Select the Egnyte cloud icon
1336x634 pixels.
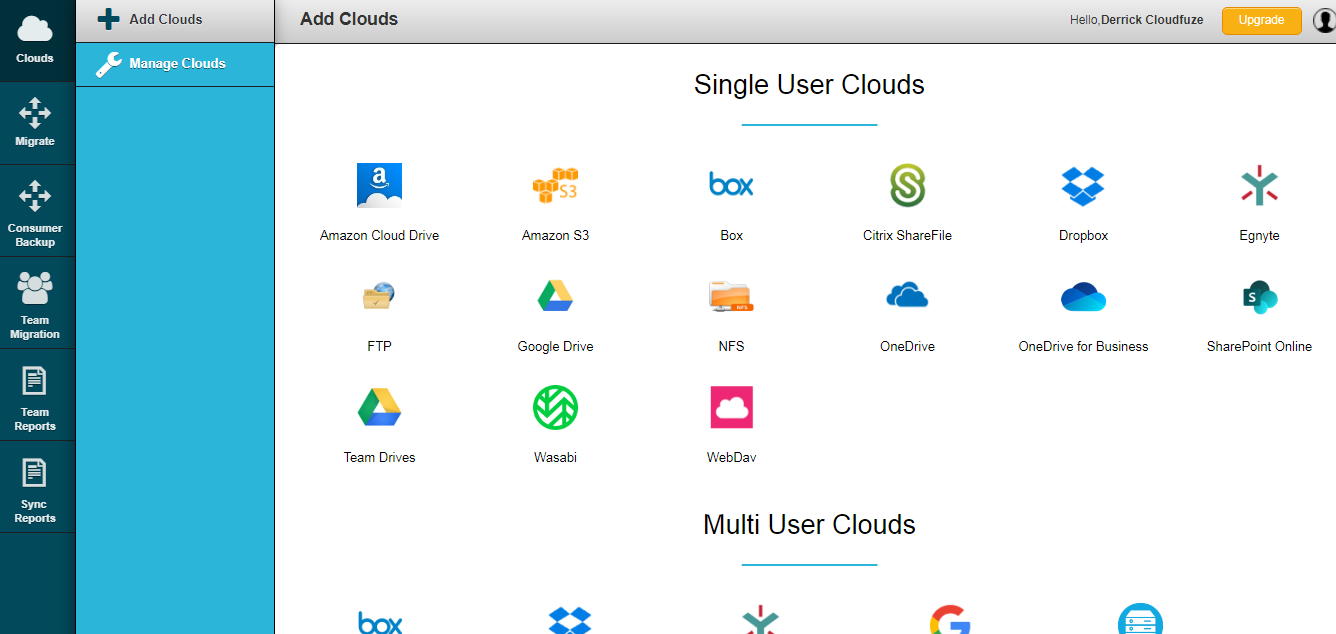tap(1259, 185)
